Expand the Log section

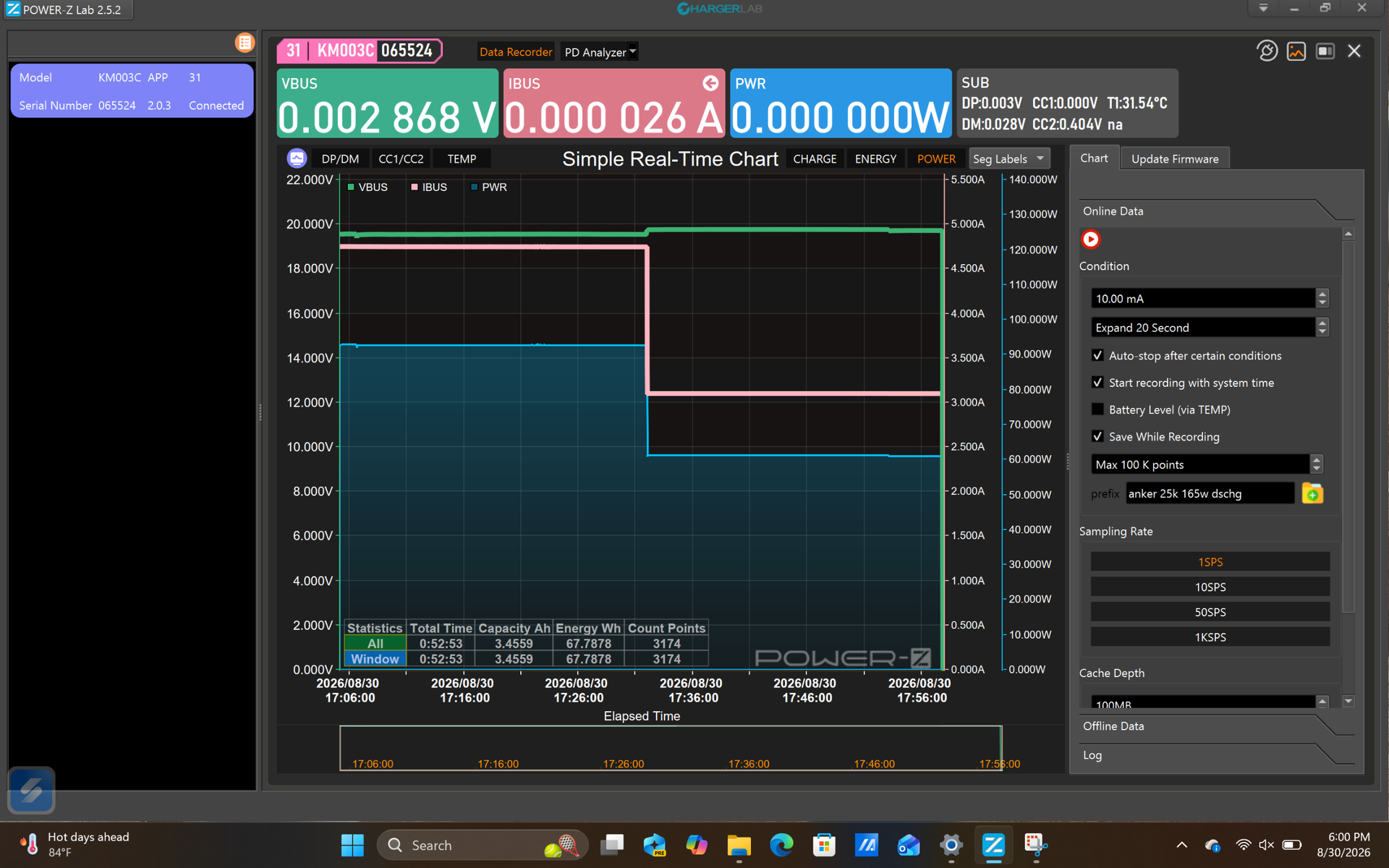click(1214, 755)
